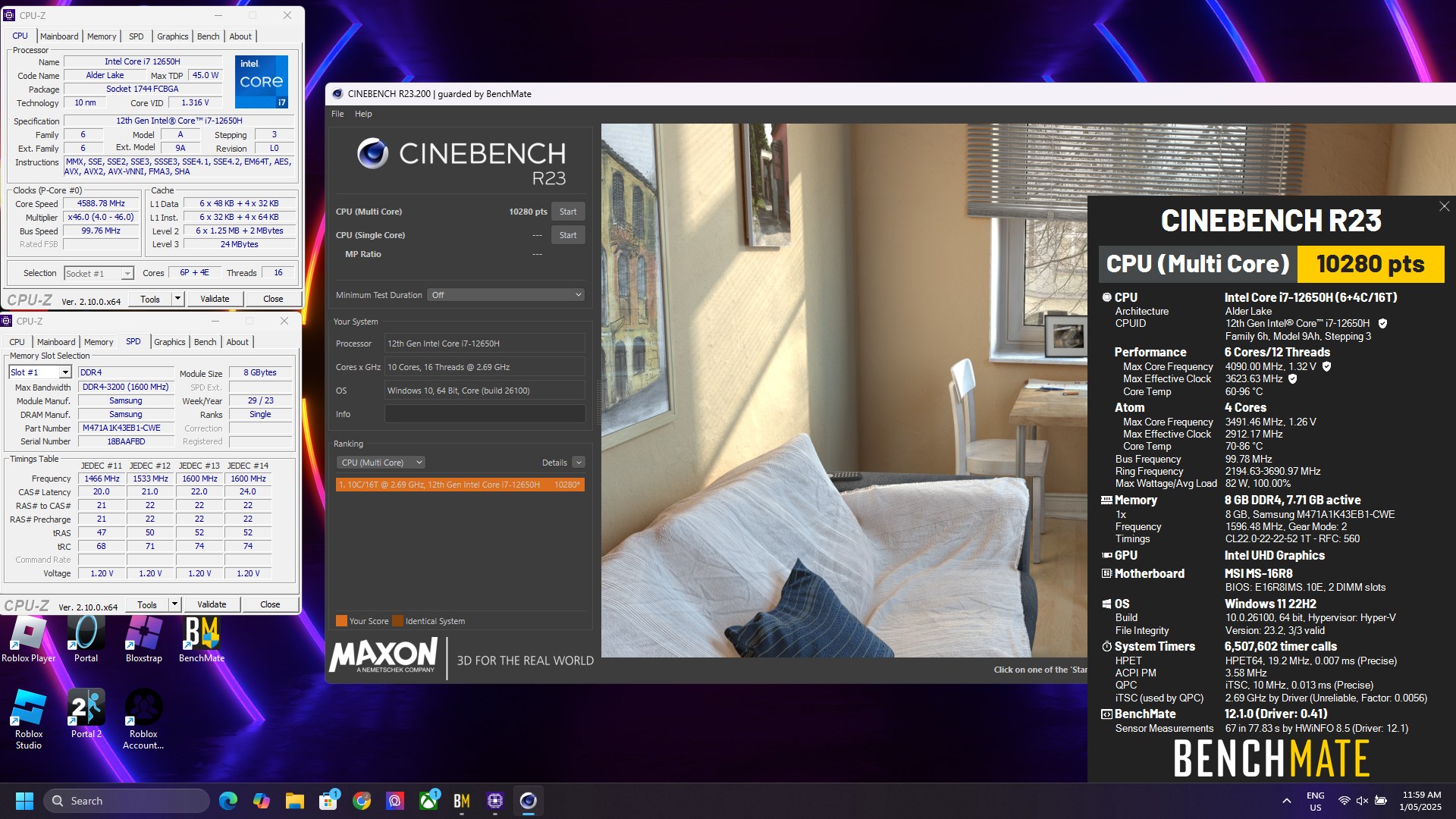Open Minimum Test Duration dropdown
Image resolution: width=1456 pixels, height=819 pixels.
[506, 295]
